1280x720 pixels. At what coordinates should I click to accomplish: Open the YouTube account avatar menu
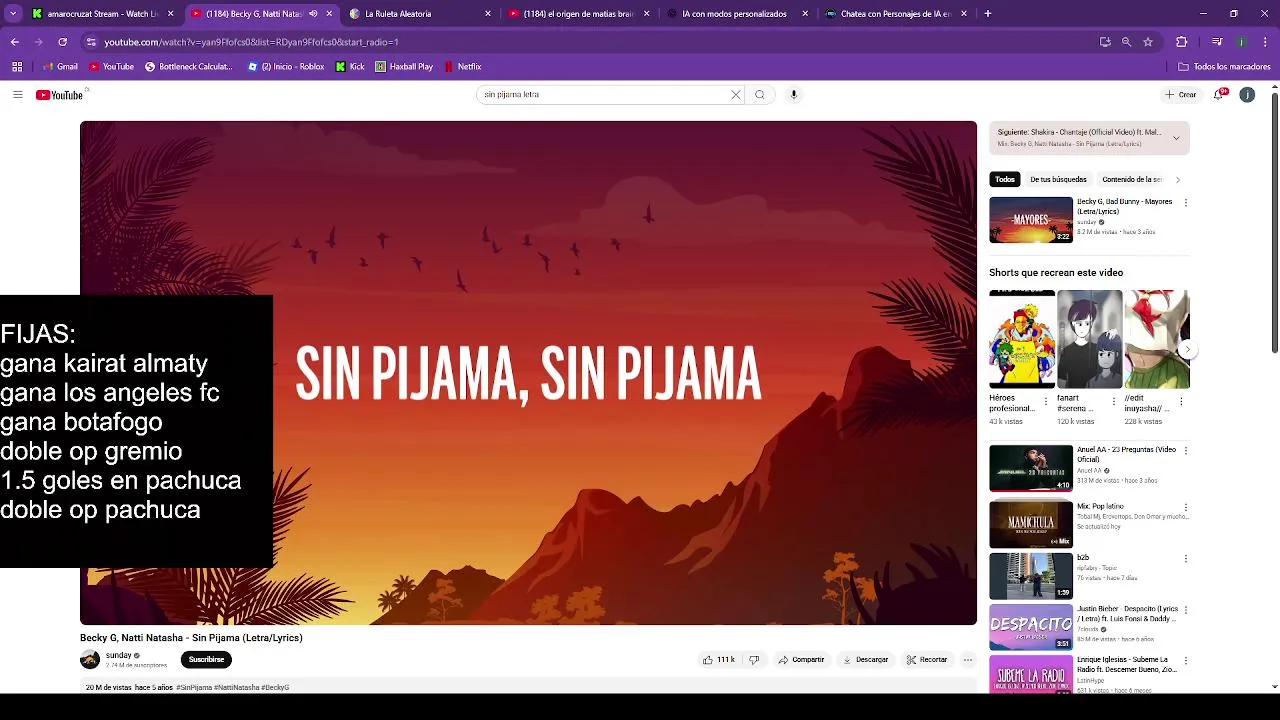coord(1247,95)
